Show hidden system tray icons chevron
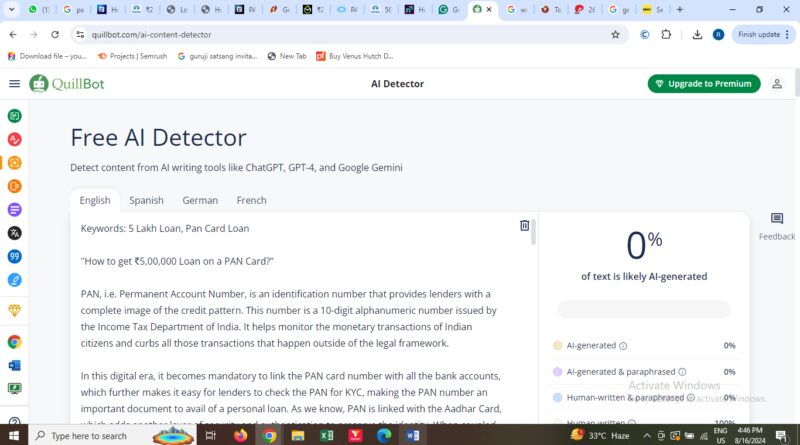 (646, 436)
